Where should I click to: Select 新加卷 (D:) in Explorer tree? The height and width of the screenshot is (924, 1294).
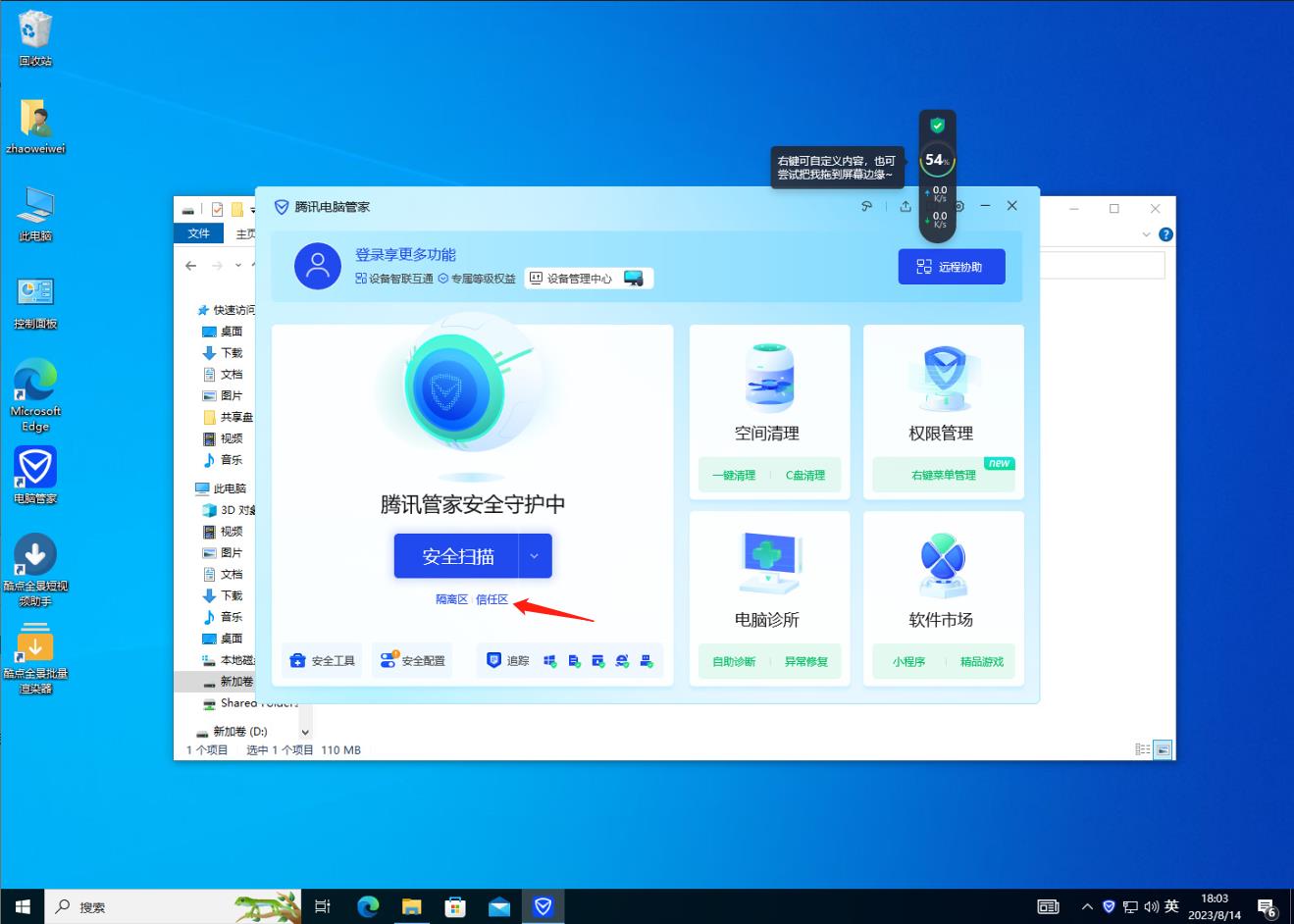pyautogui.click(x=232, y=732)
